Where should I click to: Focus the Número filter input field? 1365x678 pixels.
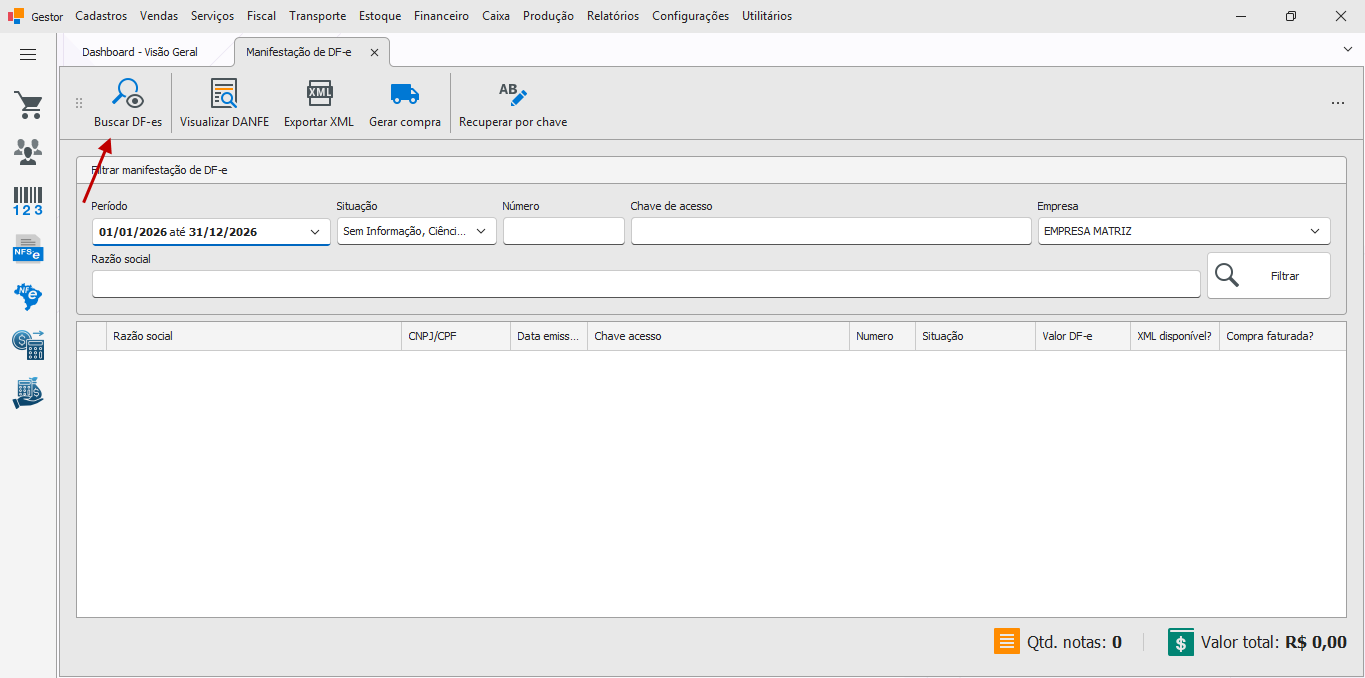click(x=564, y=232)
